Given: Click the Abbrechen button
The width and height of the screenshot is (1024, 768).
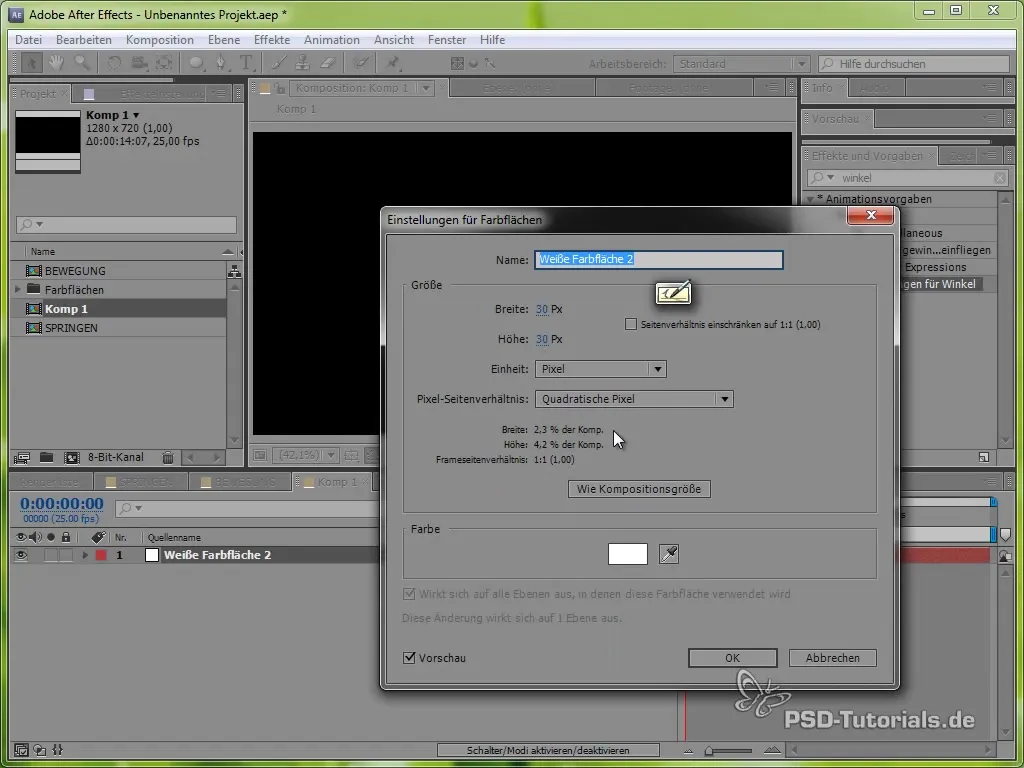Looking at the screenshot, I should (x=833, y=658).
